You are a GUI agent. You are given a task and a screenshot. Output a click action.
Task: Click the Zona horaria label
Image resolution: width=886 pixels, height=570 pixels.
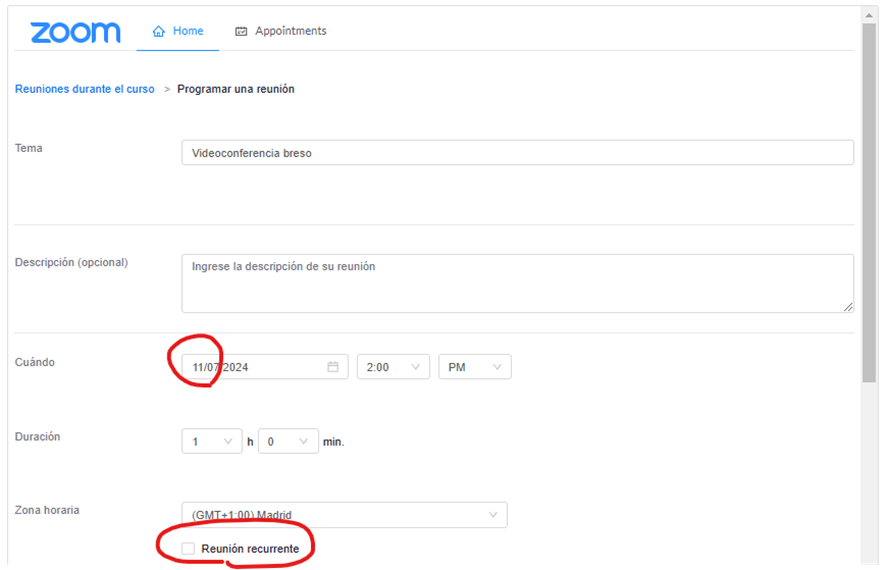coord(47,510)
